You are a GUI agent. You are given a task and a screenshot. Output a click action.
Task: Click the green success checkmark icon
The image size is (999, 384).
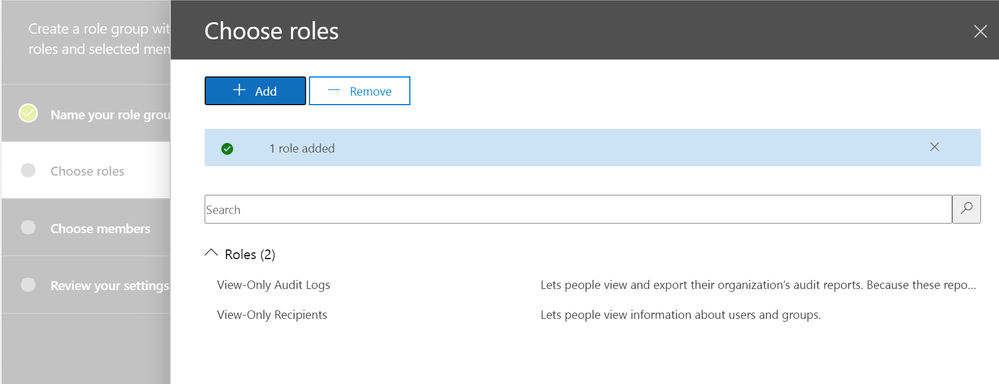(227, 149)
